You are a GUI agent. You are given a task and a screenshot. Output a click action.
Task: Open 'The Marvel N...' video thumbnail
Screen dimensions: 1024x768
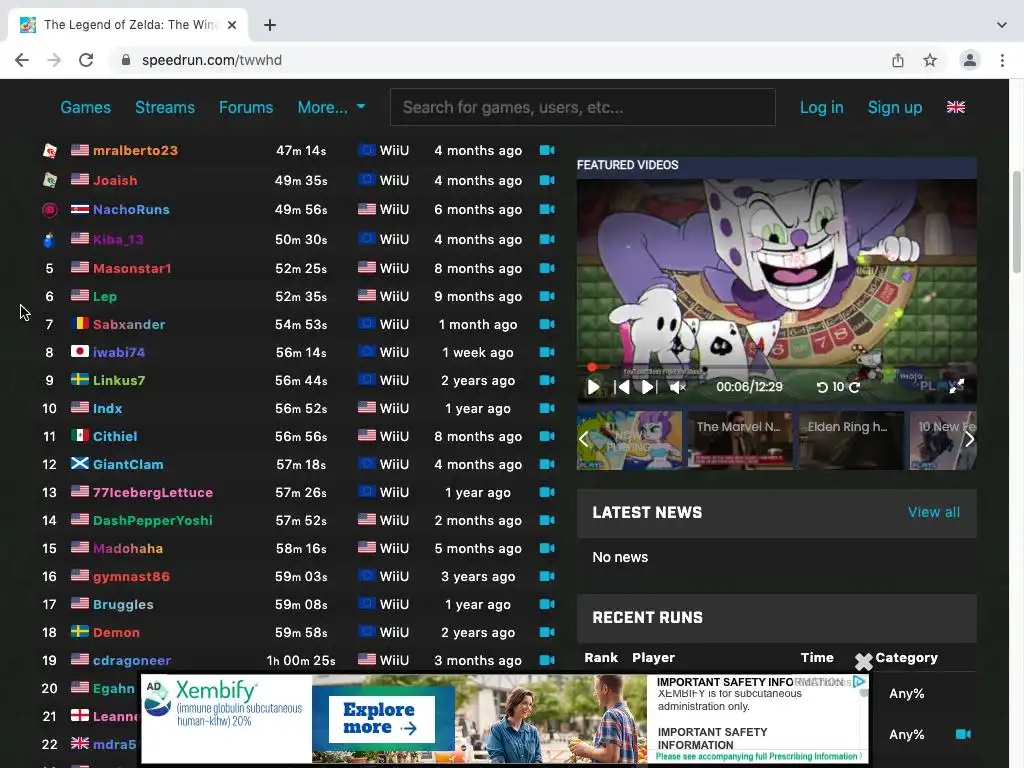click(x=741, y=440)
